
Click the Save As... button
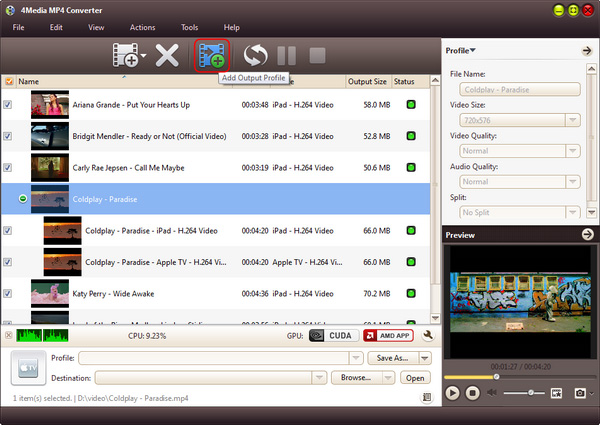393,358
